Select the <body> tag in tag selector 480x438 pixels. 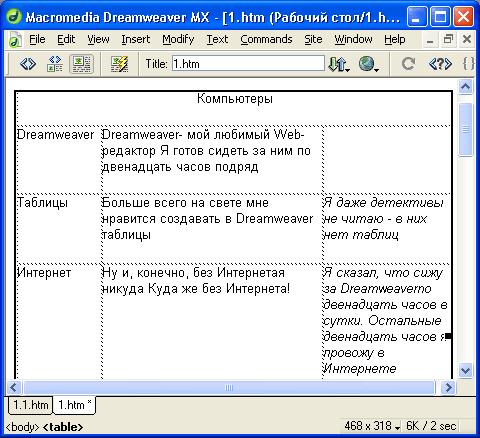22,427
